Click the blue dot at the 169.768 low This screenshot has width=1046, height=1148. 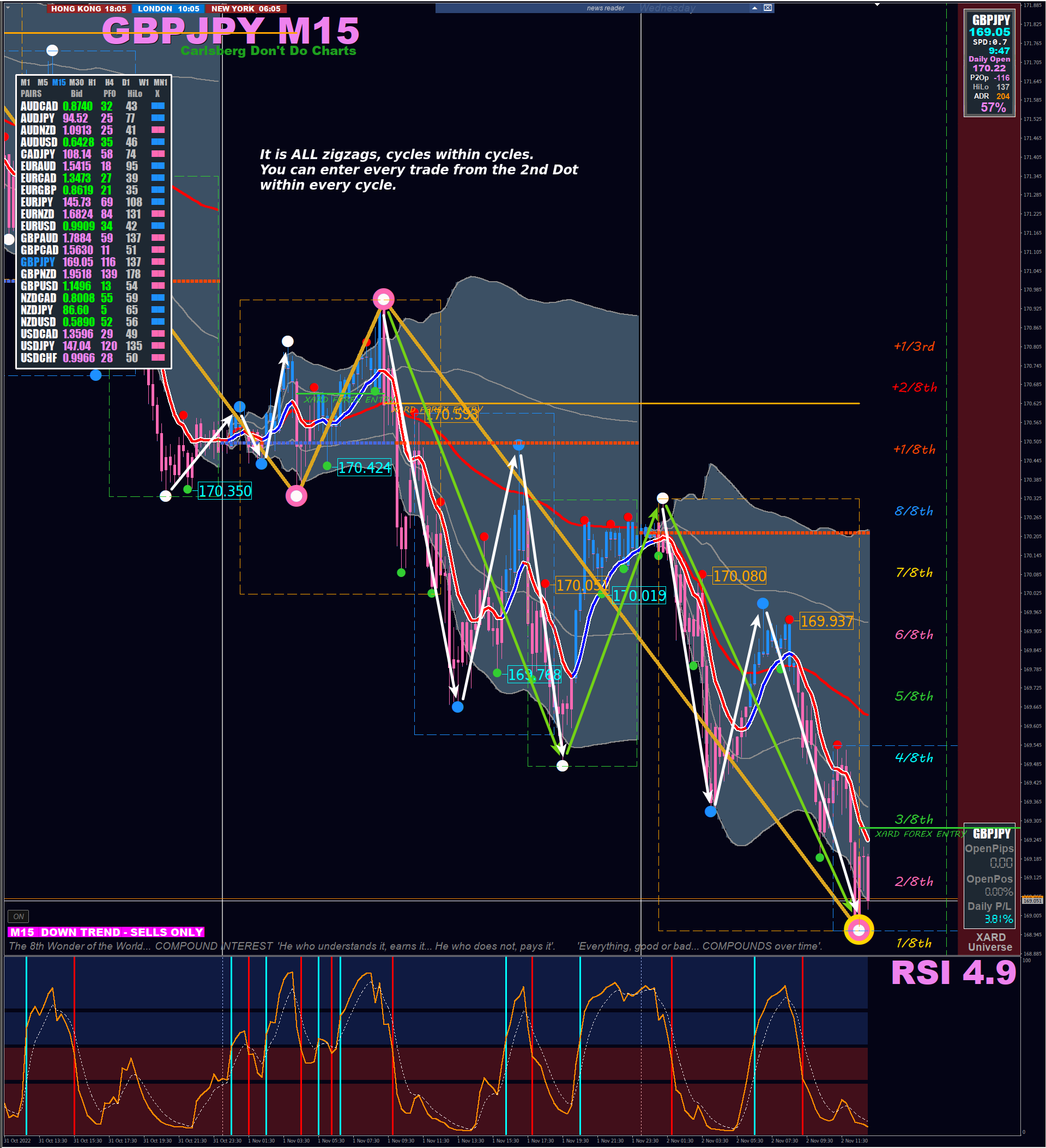click(457, 707)
